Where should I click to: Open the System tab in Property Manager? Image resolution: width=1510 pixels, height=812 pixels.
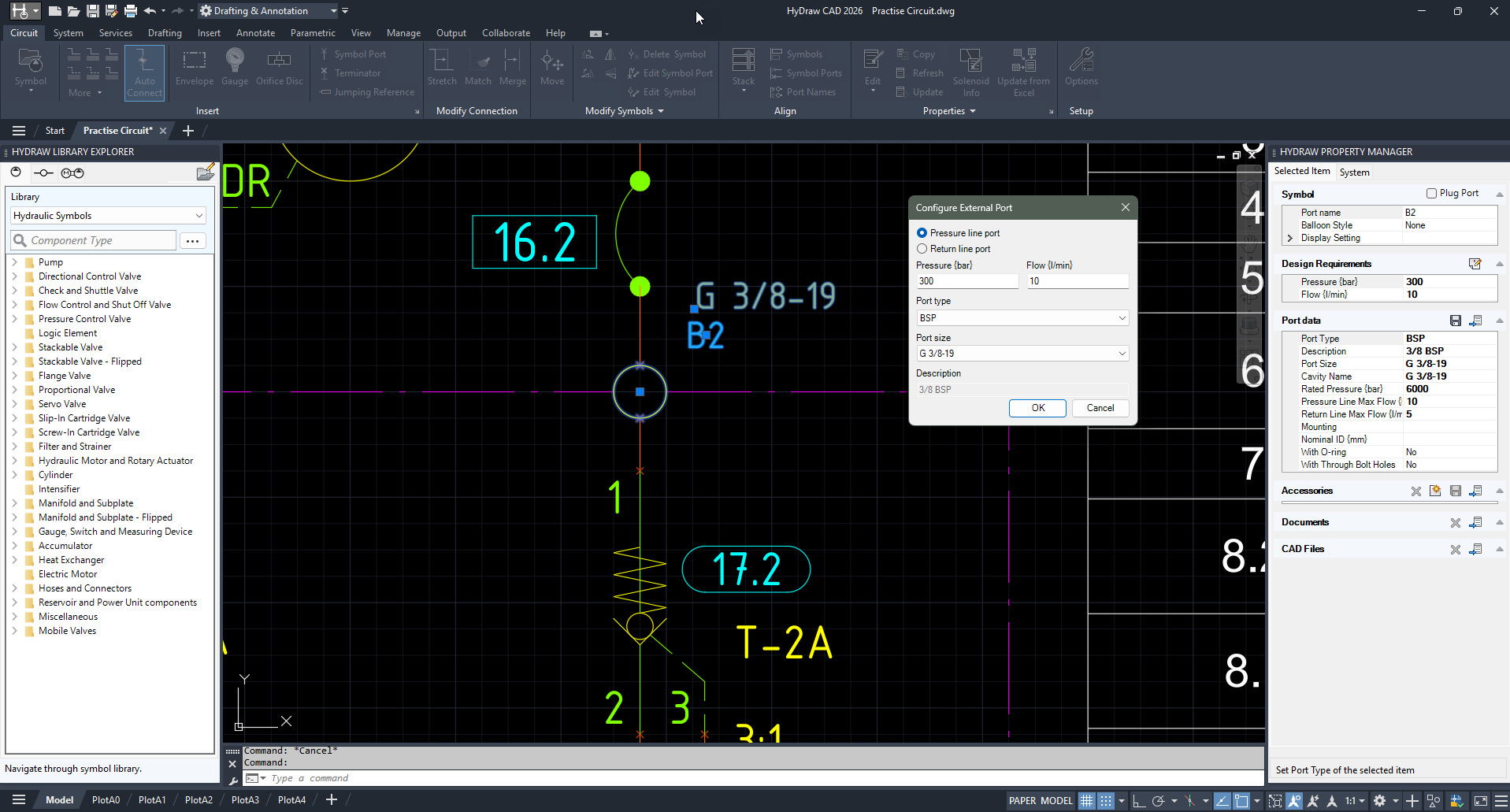point(1355,172)
